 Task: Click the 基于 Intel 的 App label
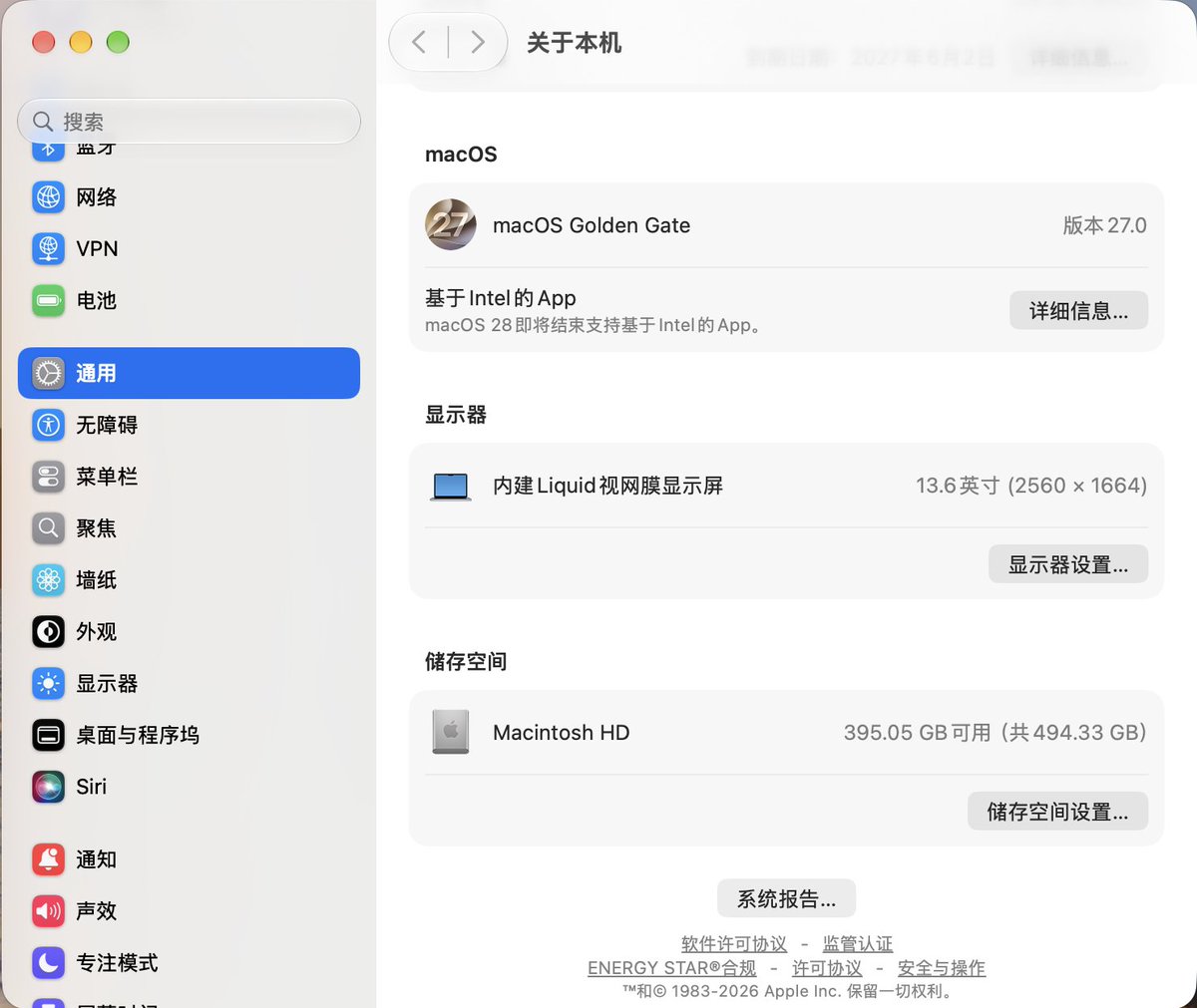pos(501,298)
